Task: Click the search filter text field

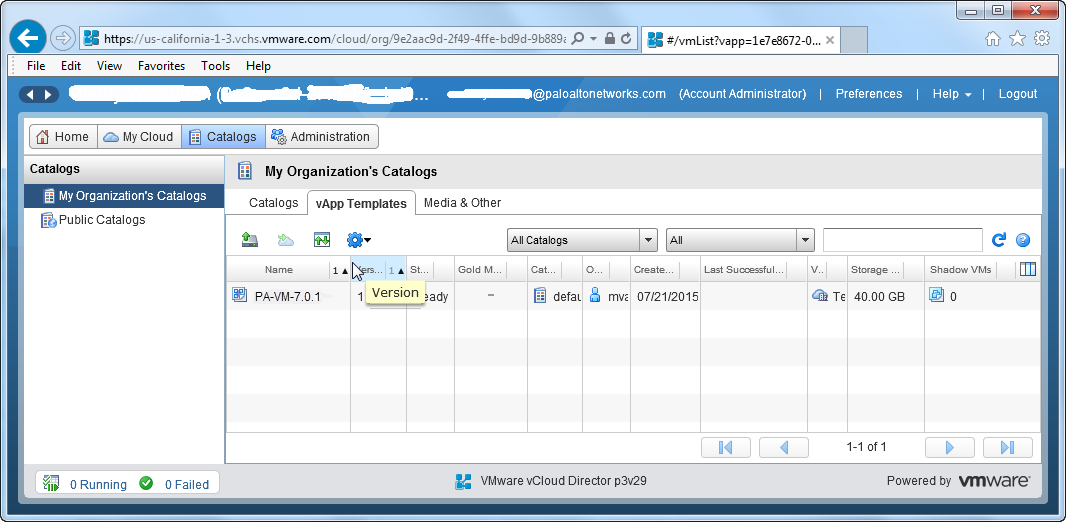Action: pos(902,240)
